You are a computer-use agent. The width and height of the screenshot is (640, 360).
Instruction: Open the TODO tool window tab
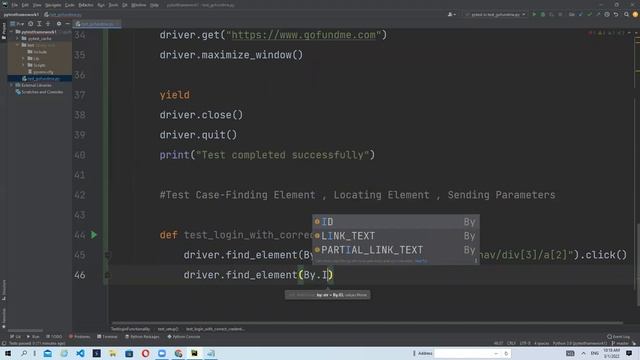(54, 337)
